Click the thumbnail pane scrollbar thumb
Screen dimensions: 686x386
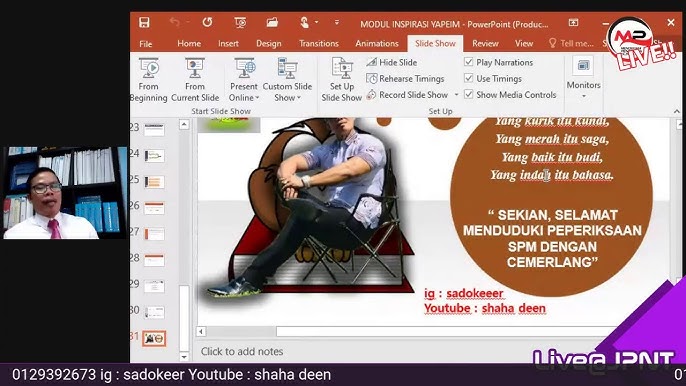coord(184,317)
